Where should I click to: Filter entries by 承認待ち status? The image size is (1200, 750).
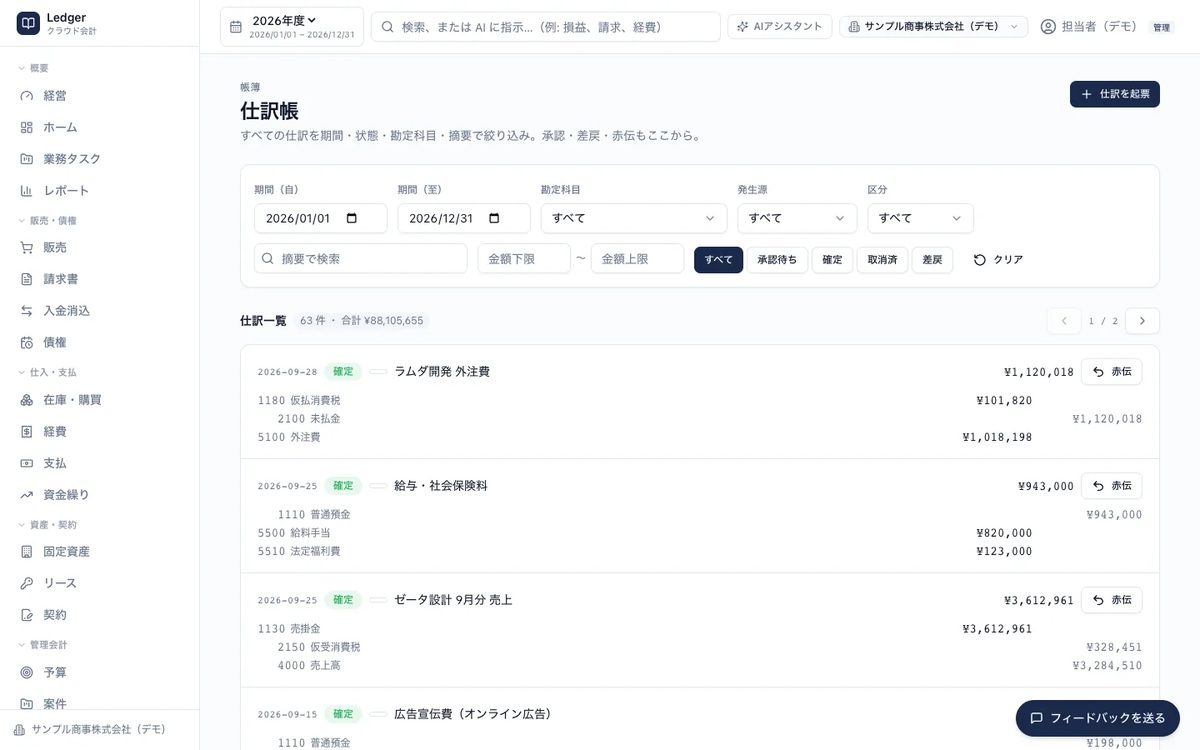pyautogui.click(x=777, y=260)
